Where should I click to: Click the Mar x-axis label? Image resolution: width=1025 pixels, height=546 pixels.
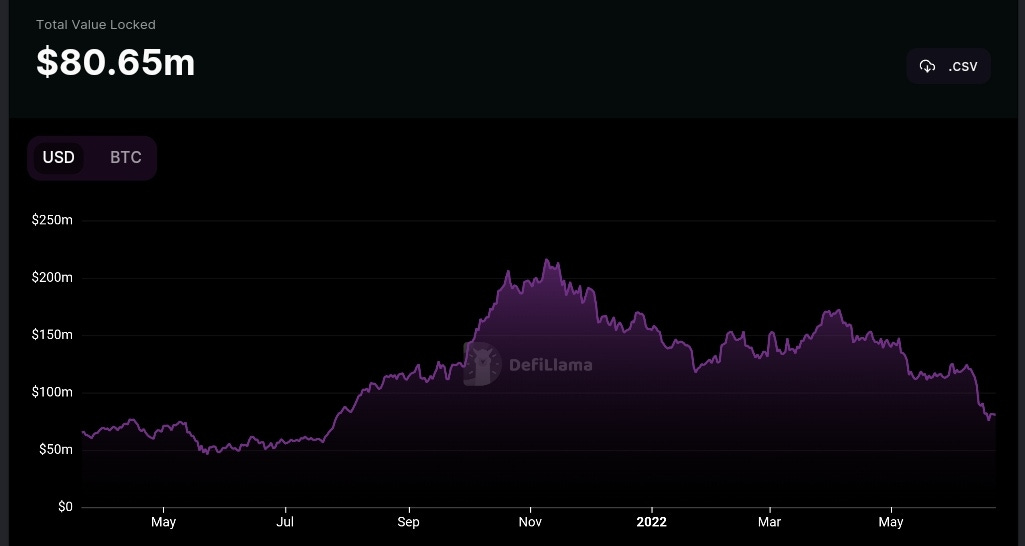point(769,522)
